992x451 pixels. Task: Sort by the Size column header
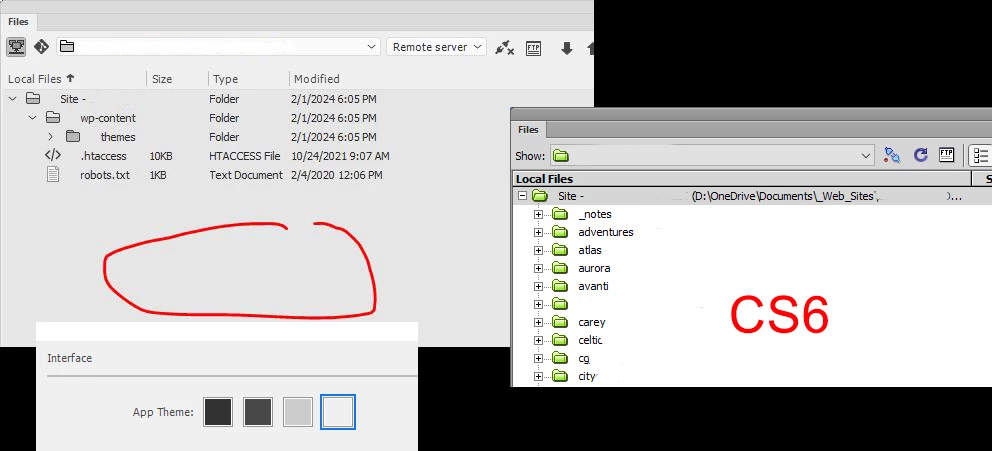pos(162,79)
